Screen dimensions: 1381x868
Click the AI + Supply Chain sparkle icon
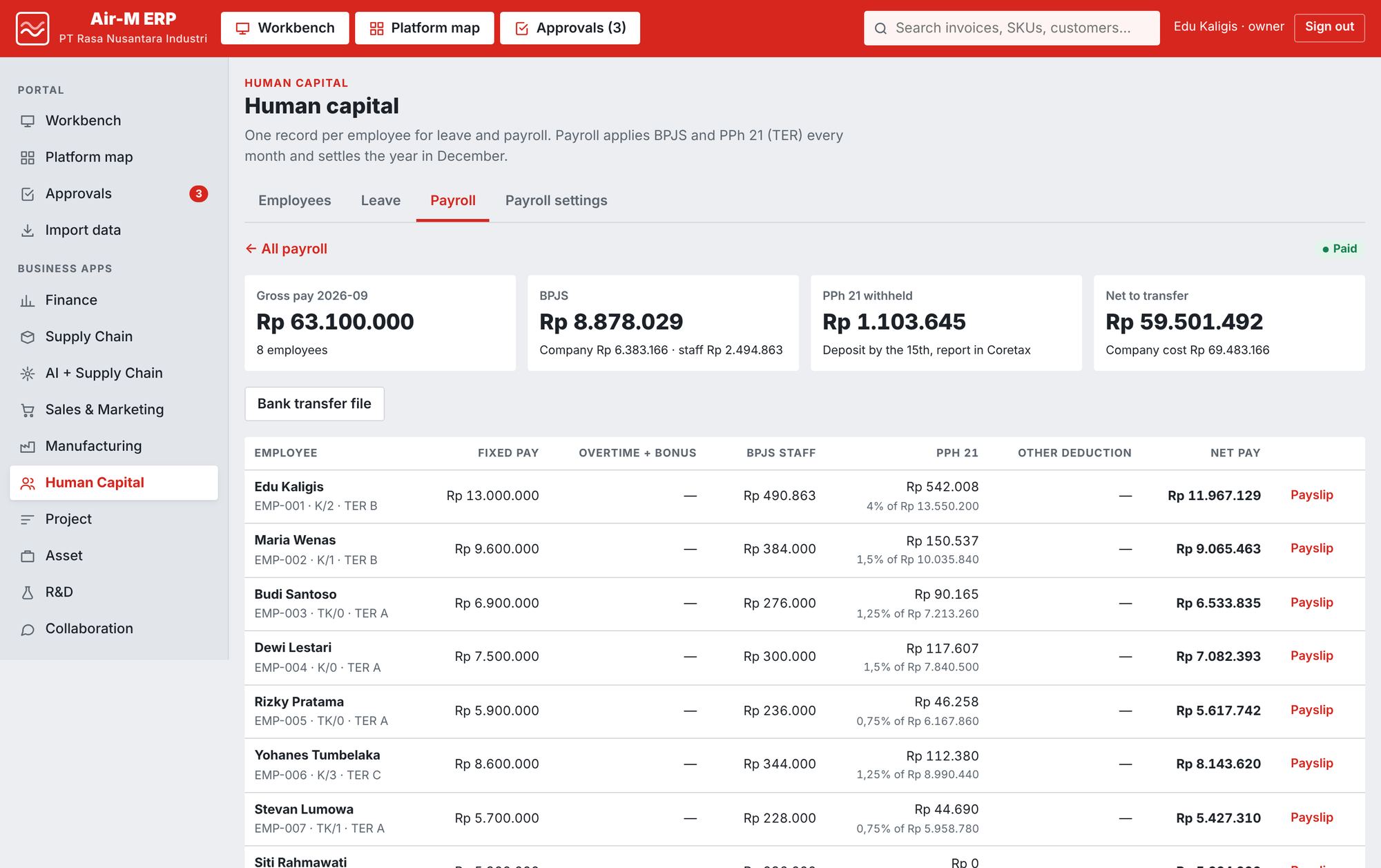28,374
